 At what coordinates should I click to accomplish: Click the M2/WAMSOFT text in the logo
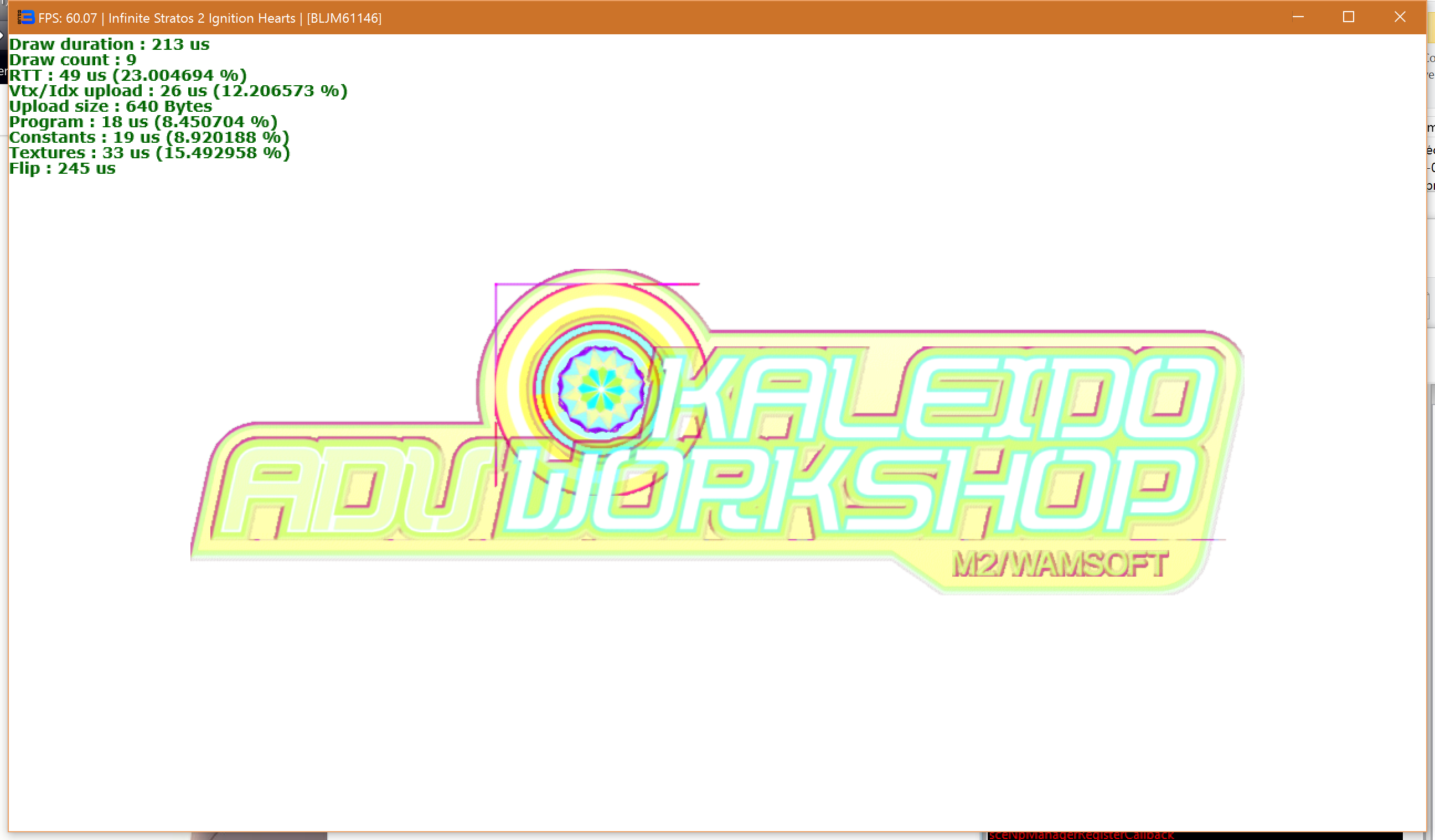coord(1060,564)
